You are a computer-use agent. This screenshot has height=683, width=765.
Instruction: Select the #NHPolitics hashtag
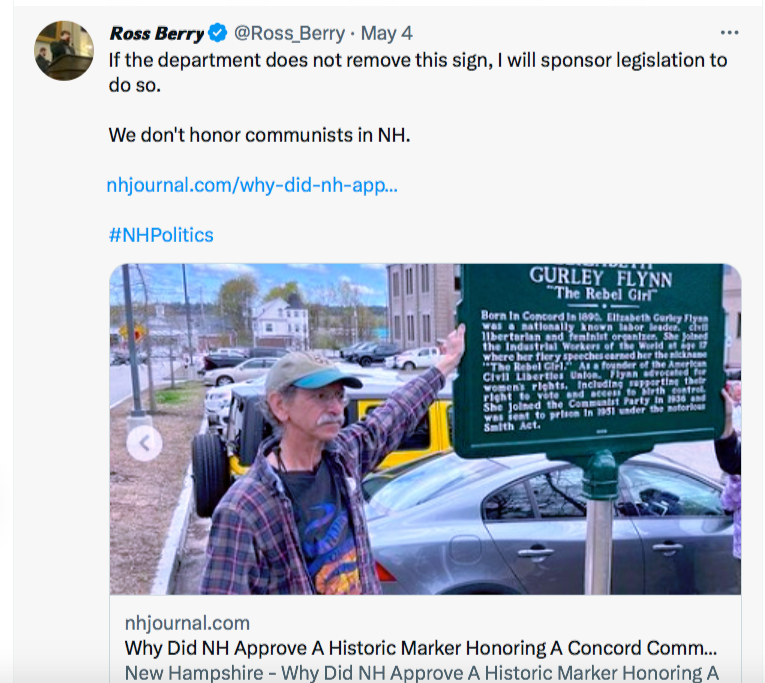click(161, 235)
